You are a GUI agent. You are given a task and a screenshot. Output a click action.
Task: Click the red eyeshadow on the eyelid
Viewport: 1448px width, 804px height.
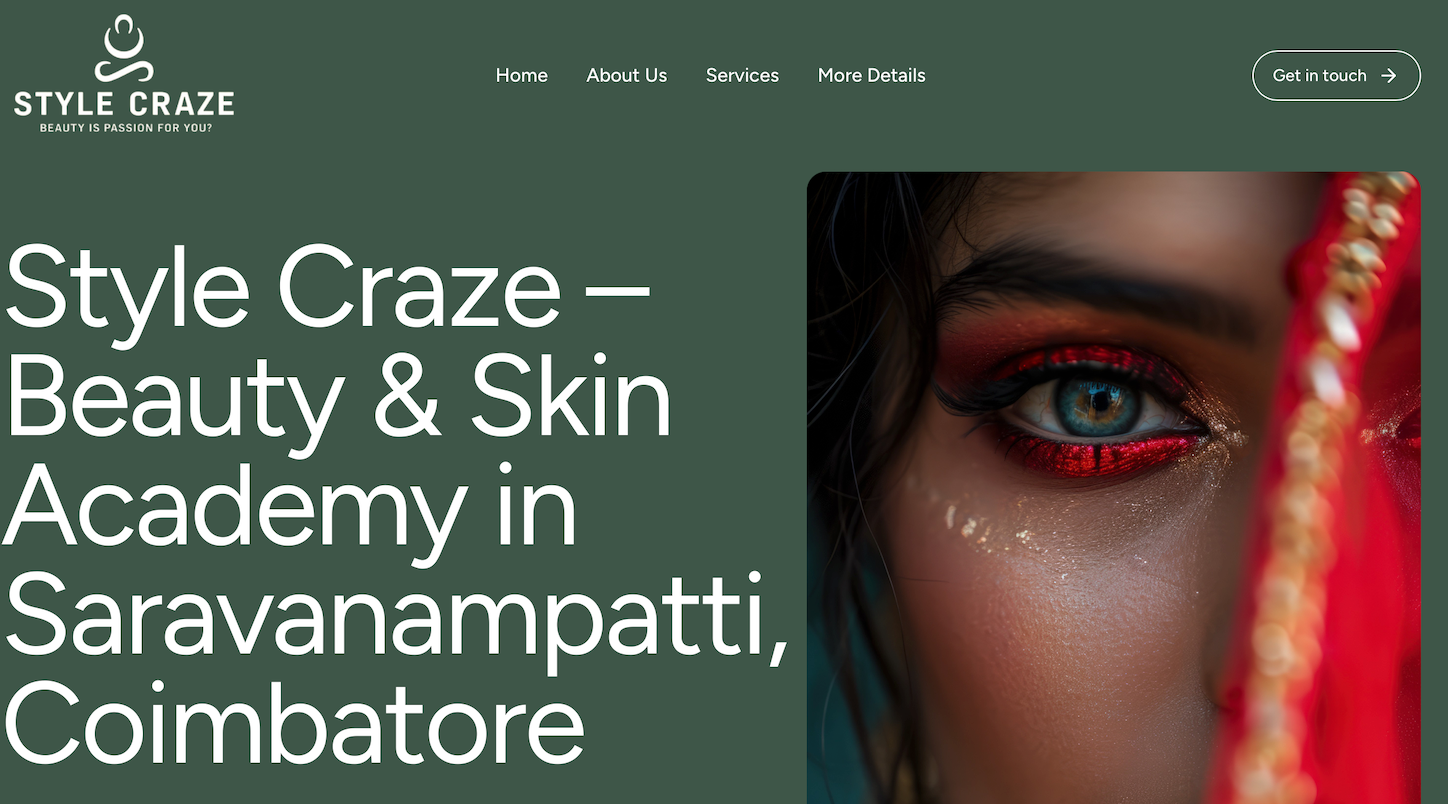tap(1090, 360)
